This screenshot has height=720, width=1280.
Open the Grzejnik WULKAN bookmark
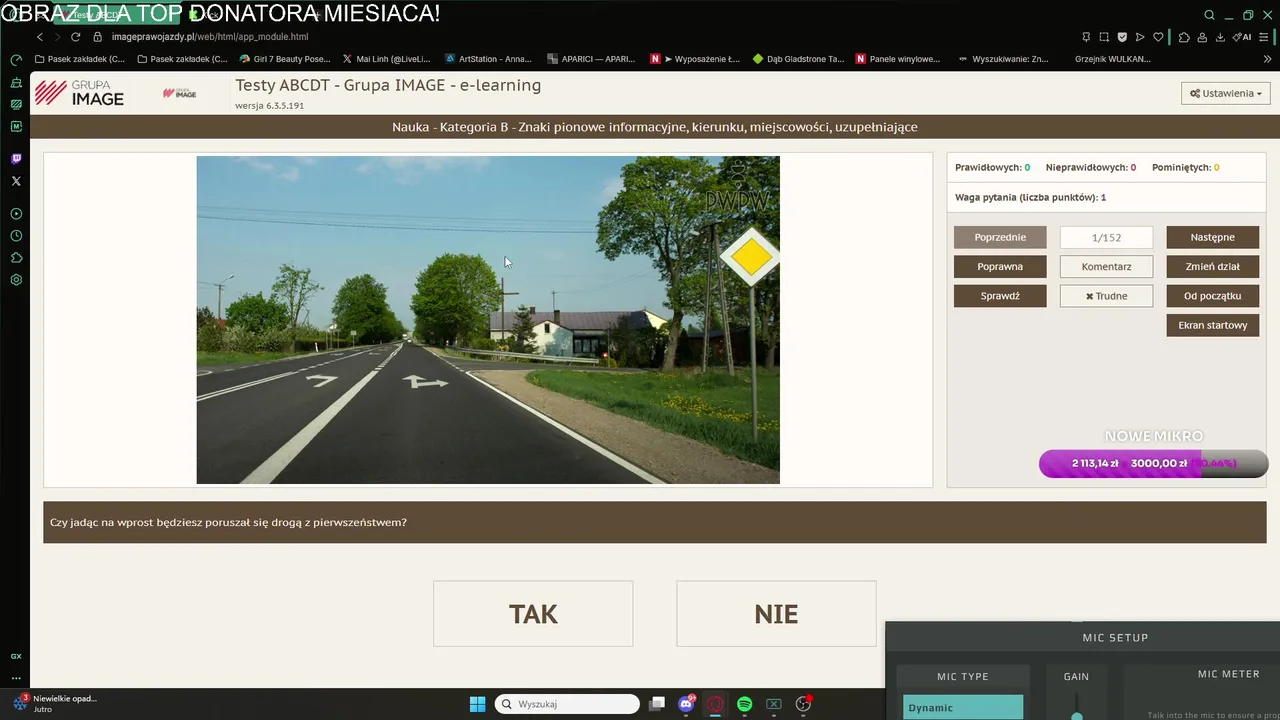(1112, 59)
